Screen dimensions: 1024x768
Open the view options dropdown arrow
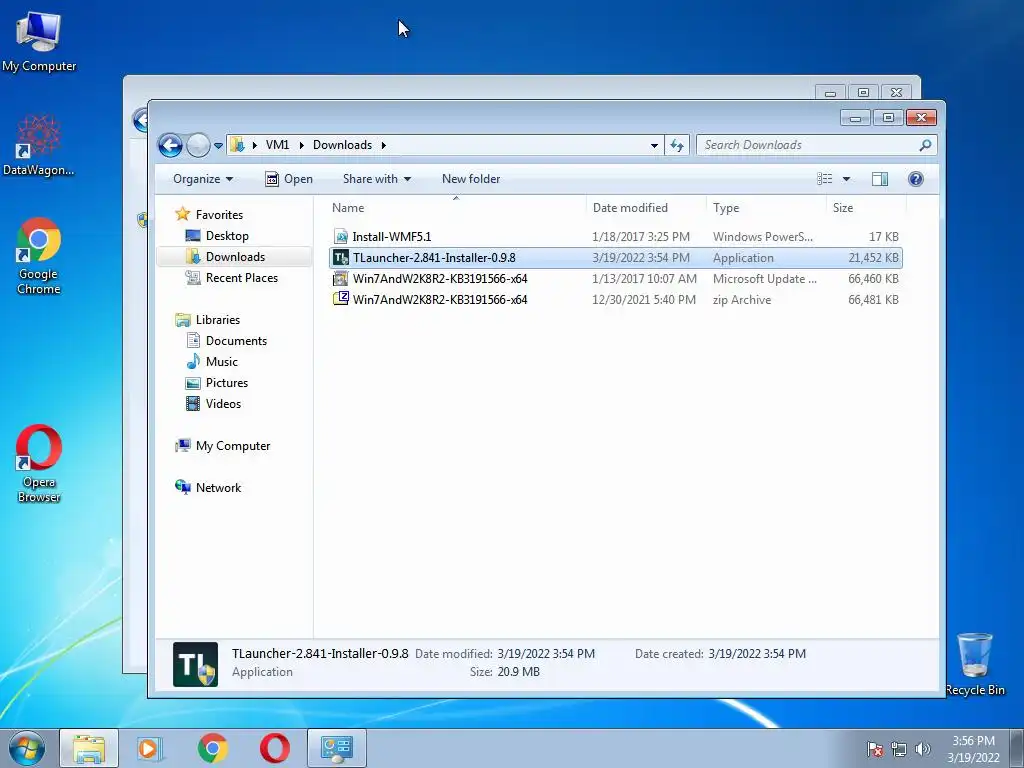[846, 179]
